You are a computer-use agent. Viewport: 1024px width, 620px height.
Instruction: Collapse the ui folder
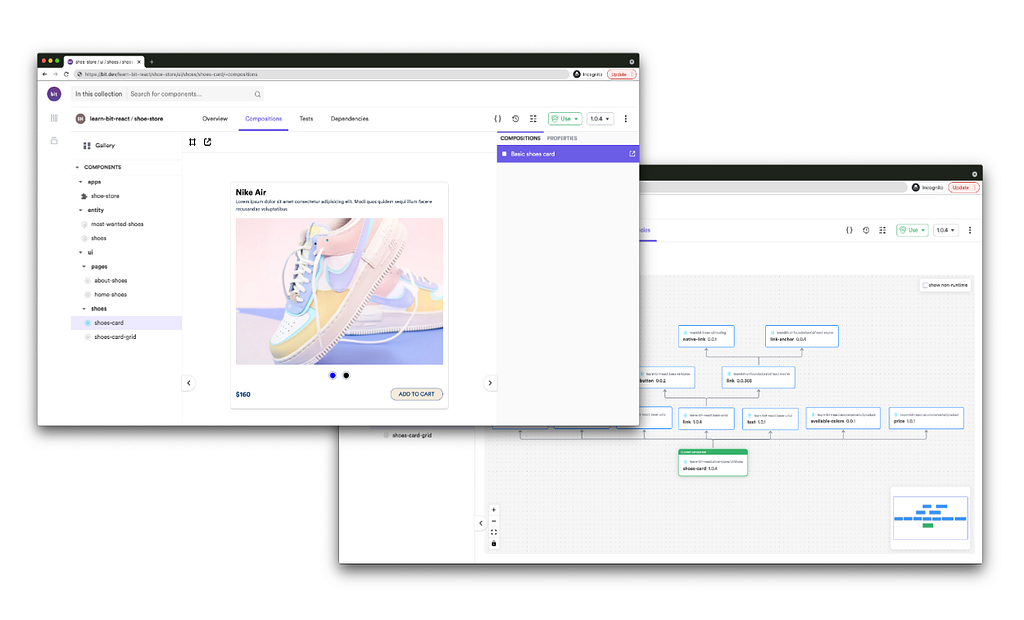click(x=80, y=252)
